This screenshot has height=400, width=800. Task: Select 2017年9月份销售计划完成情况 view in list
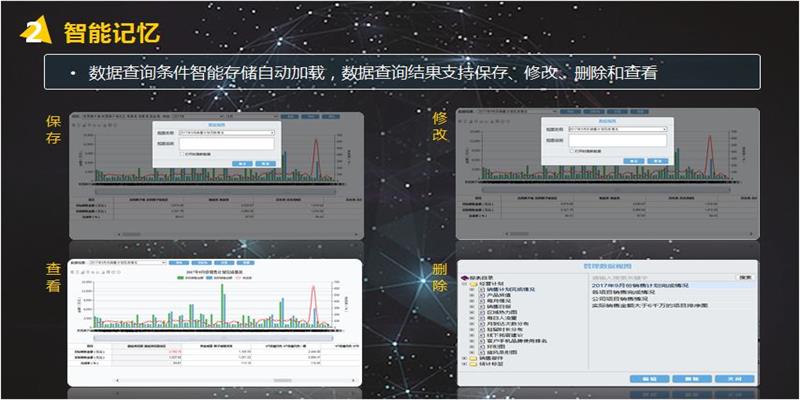tap(637, 284)
